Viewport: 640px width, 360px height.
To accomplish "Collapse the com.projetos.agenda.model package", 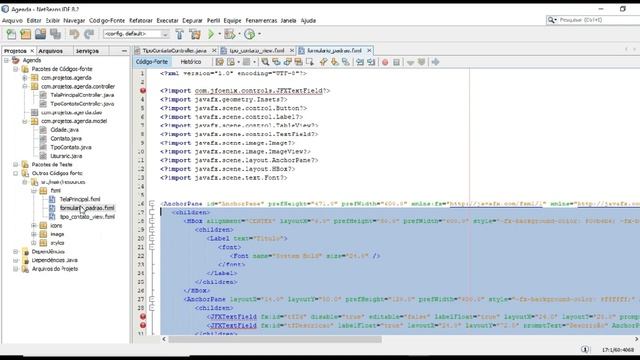I will click(25, 121).
